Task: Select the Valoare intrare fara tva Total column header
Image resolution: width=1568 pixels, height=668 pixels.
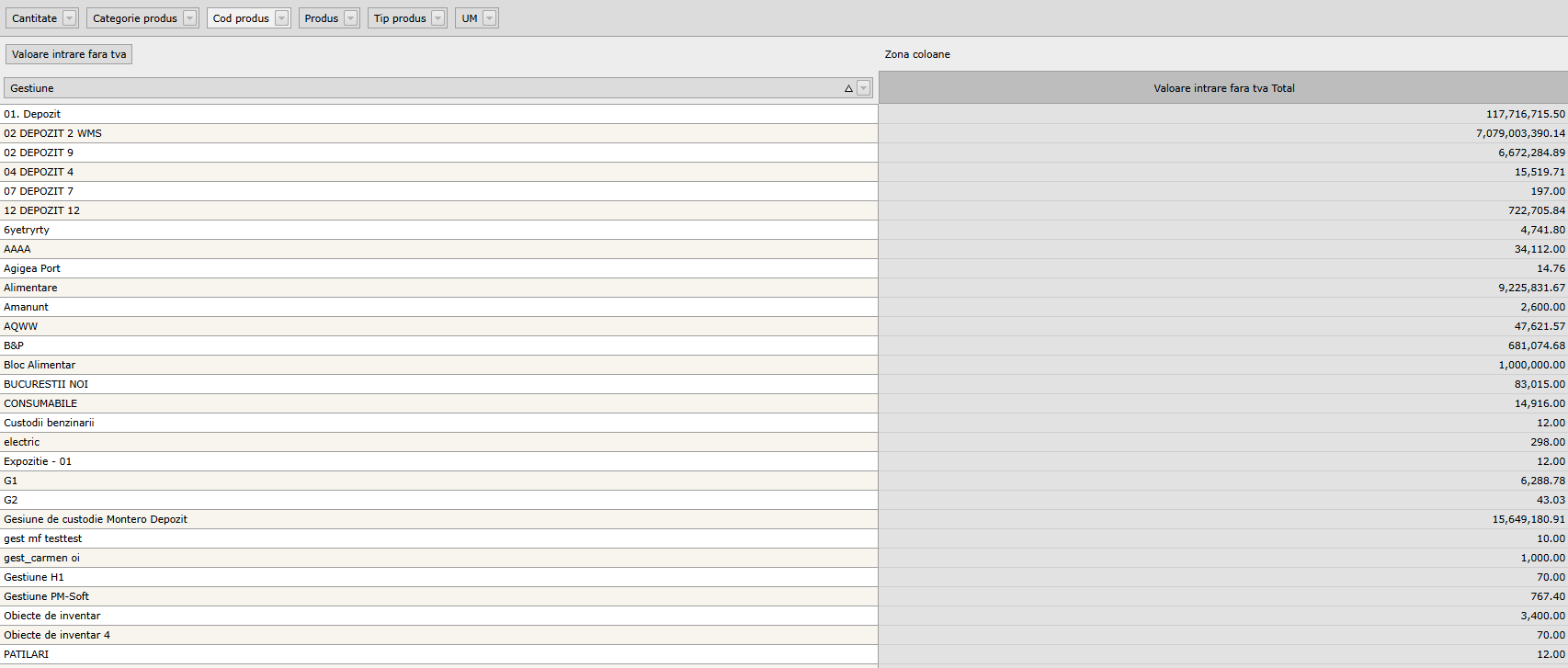Action: point(1223,88)
